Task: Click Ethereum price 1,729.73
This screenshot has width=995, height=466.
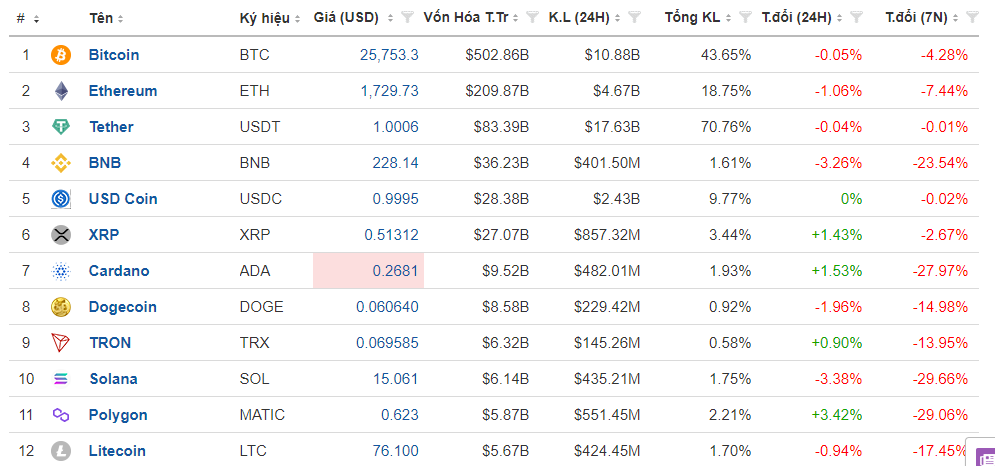Action: click(x=390, y=91)
